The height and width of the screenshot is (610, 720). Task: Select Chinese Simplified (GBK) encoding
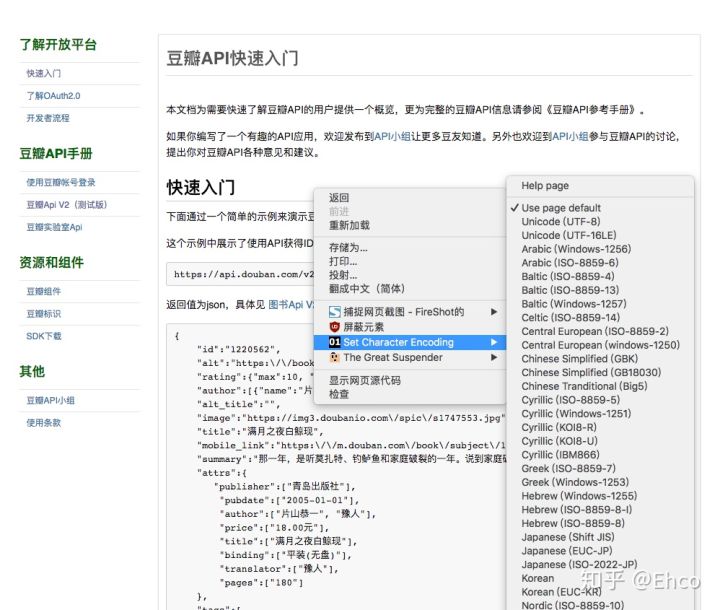pos(579,359)
